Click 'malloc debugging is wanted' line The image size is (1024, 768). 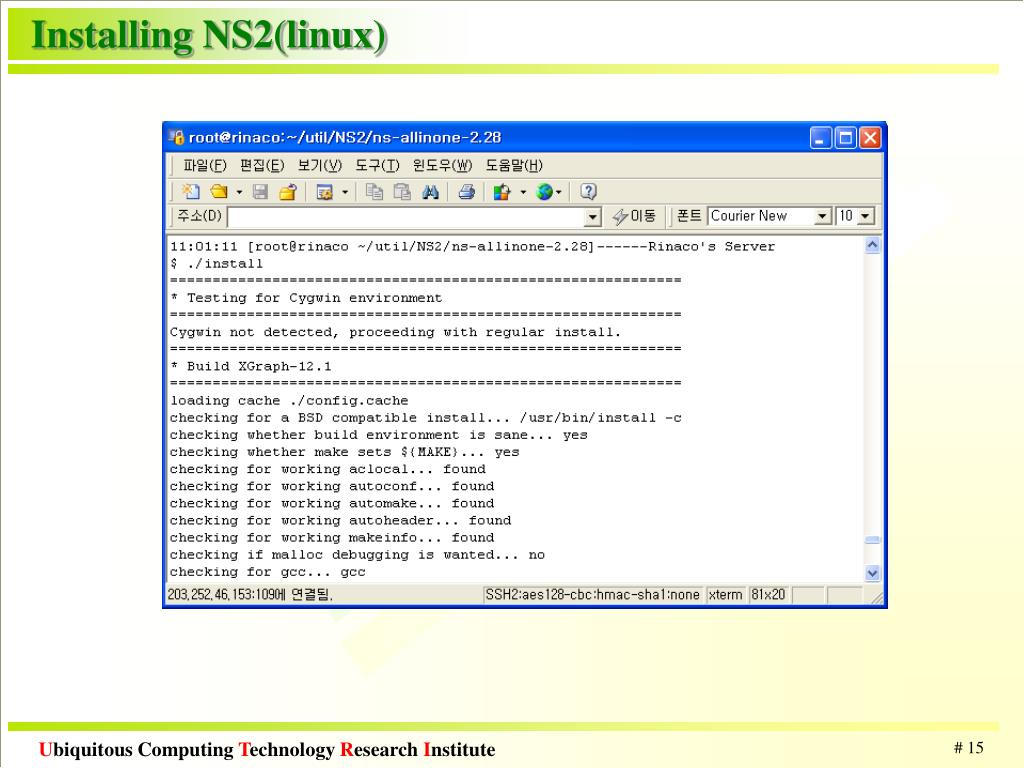coord(357,554)
